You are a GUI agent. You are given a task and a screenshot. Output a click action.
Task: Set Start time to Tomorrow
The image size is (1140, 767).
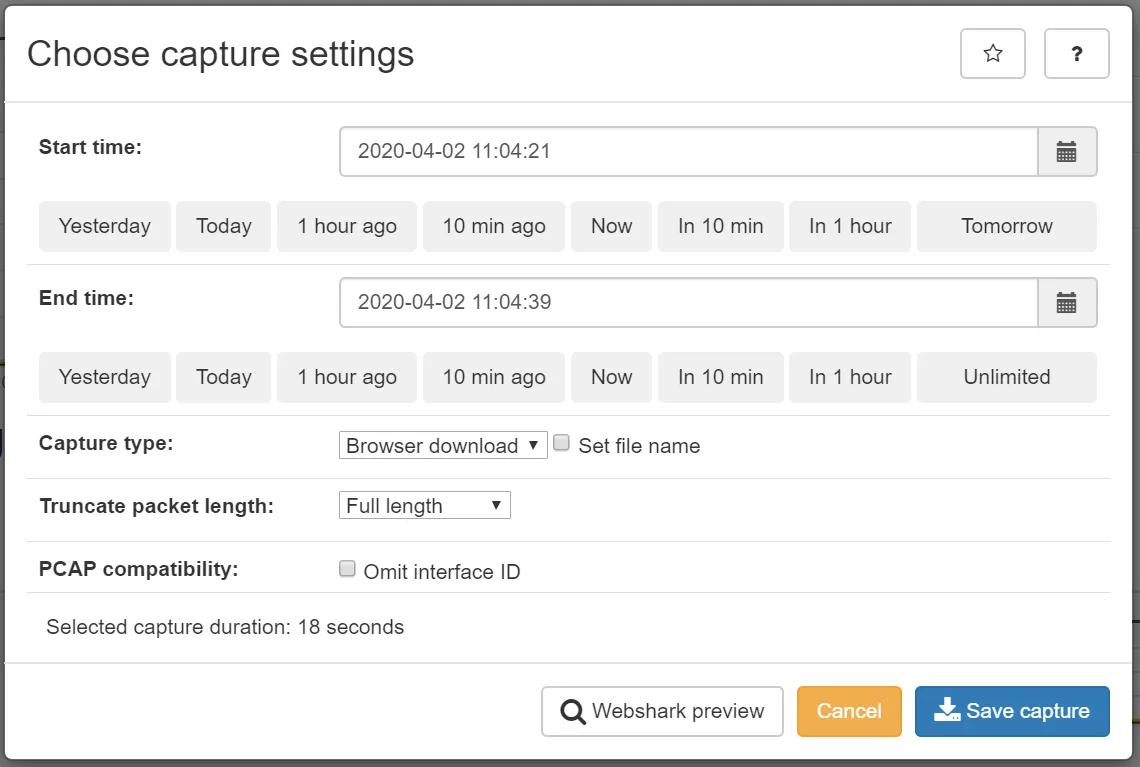[x=1006, y=227]
